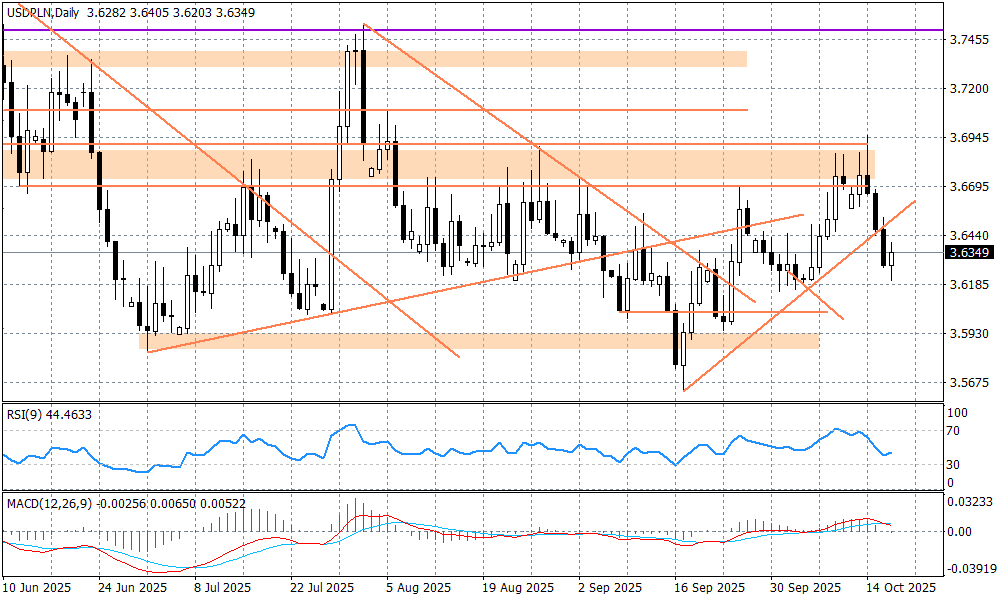Click the 22 Jul 2025 date label
1000x600 pixels.
click(x=320, y=588)
